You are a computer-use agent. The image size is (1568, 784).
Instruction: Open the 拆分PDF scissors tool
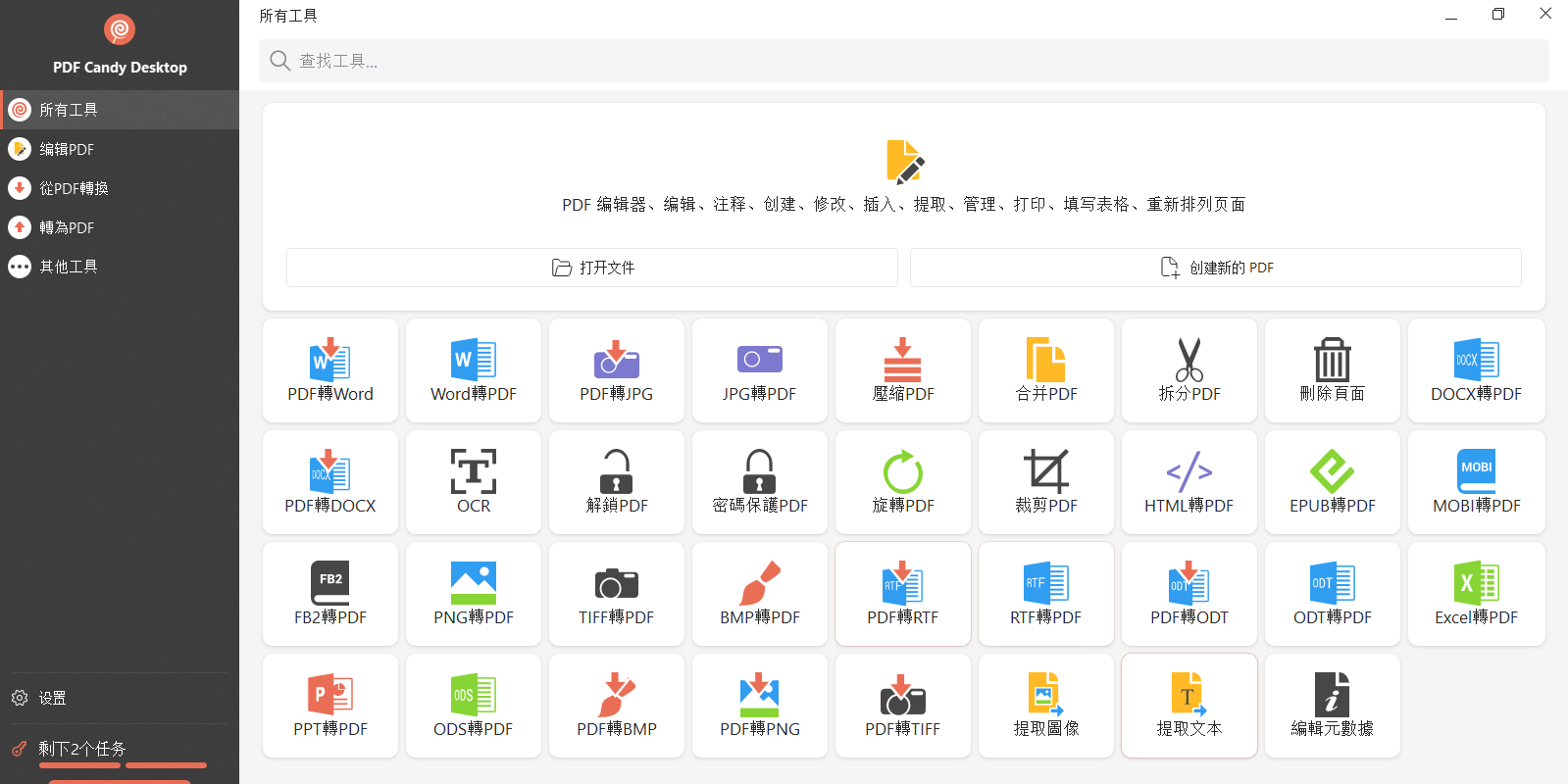coord(1189,370)
